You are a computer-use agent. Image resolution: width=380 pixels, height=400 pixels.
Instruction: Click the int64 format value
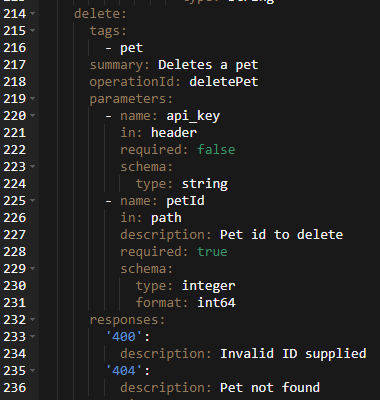point(216,303)
